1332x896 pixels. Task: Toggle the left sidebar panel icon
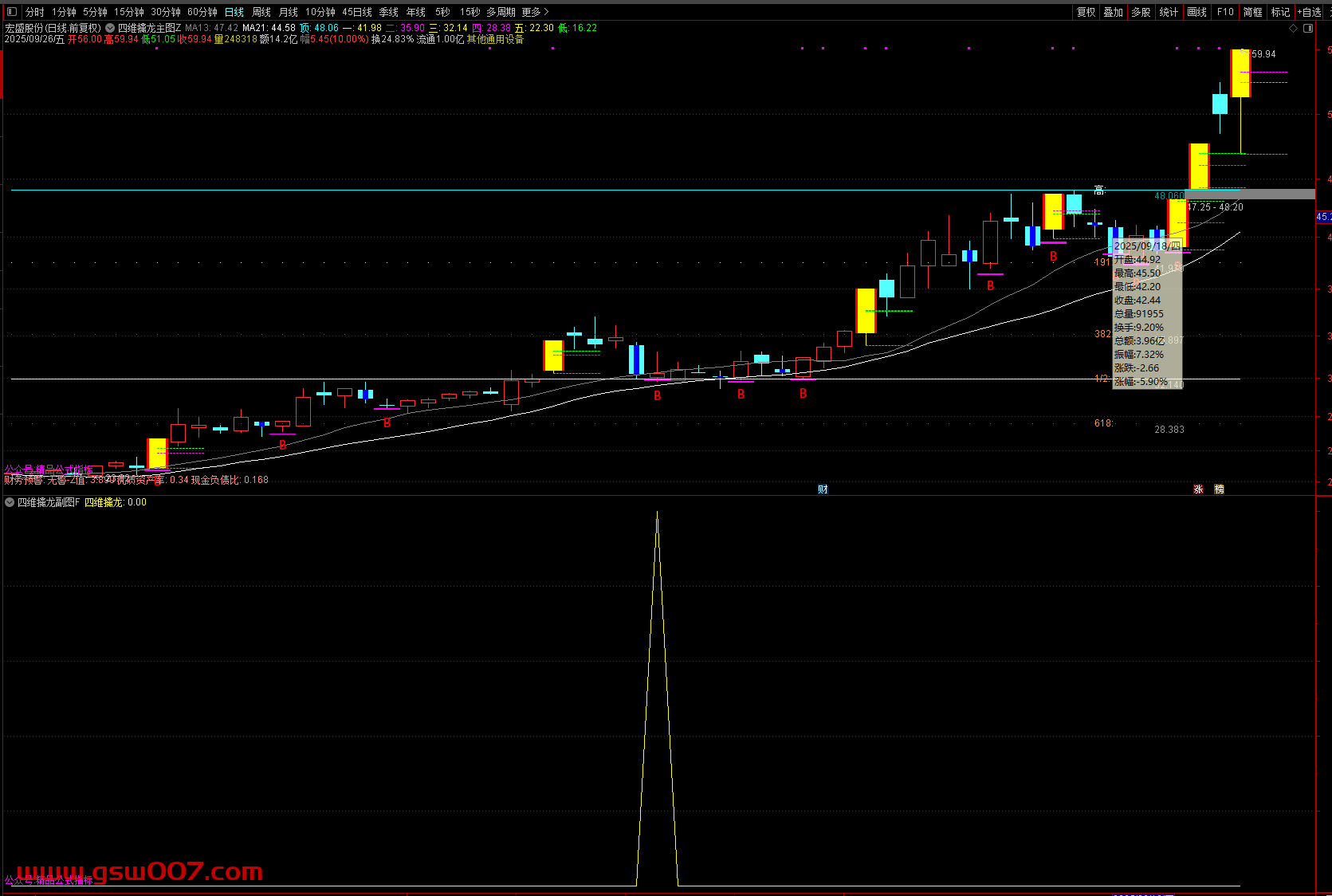point(11,12)
